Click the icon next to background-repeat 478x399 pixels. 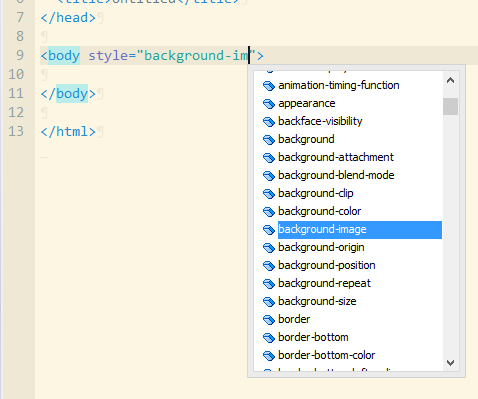click(x=269, y=284)
